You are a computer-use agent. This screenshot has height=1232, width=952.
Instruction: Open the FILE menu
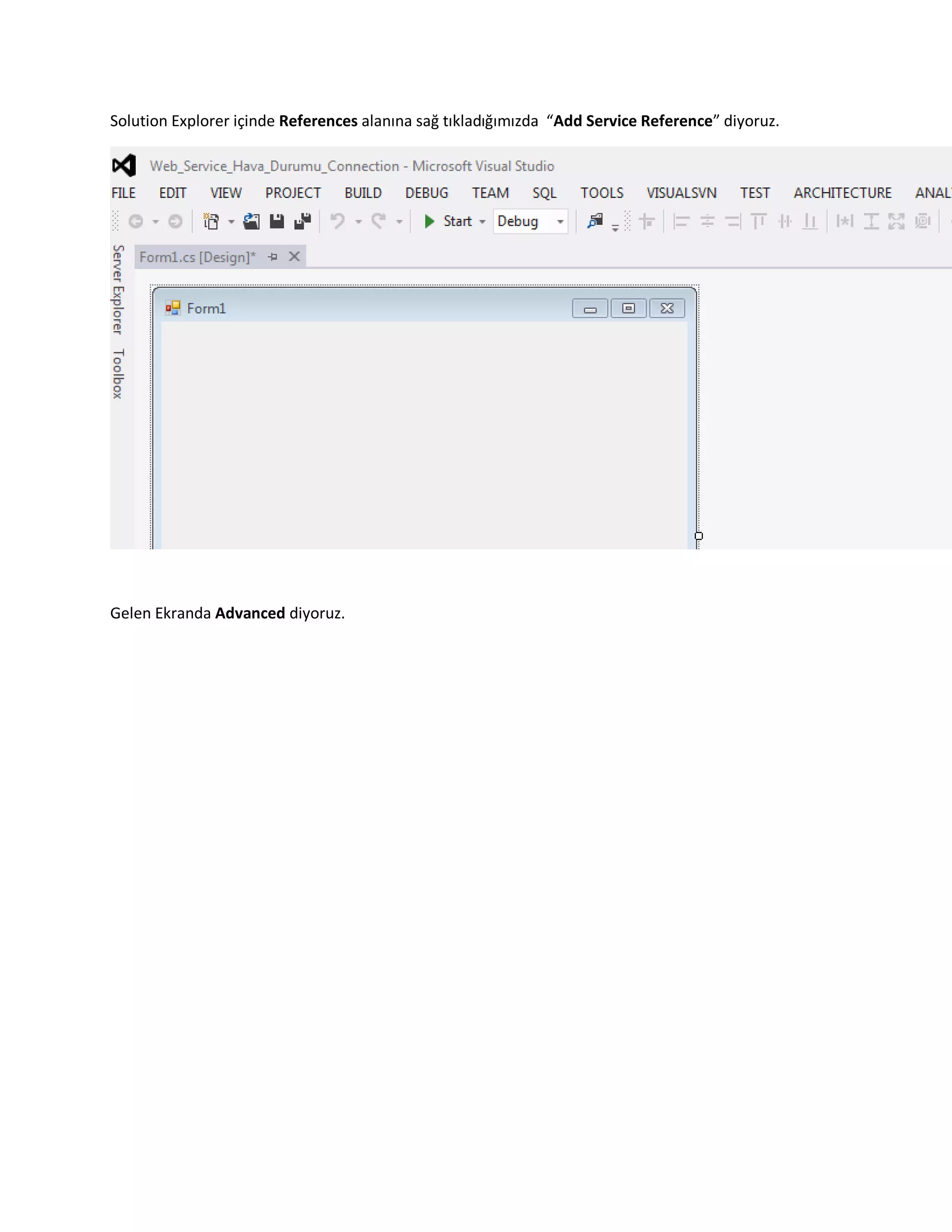click(x=124, y=193)
